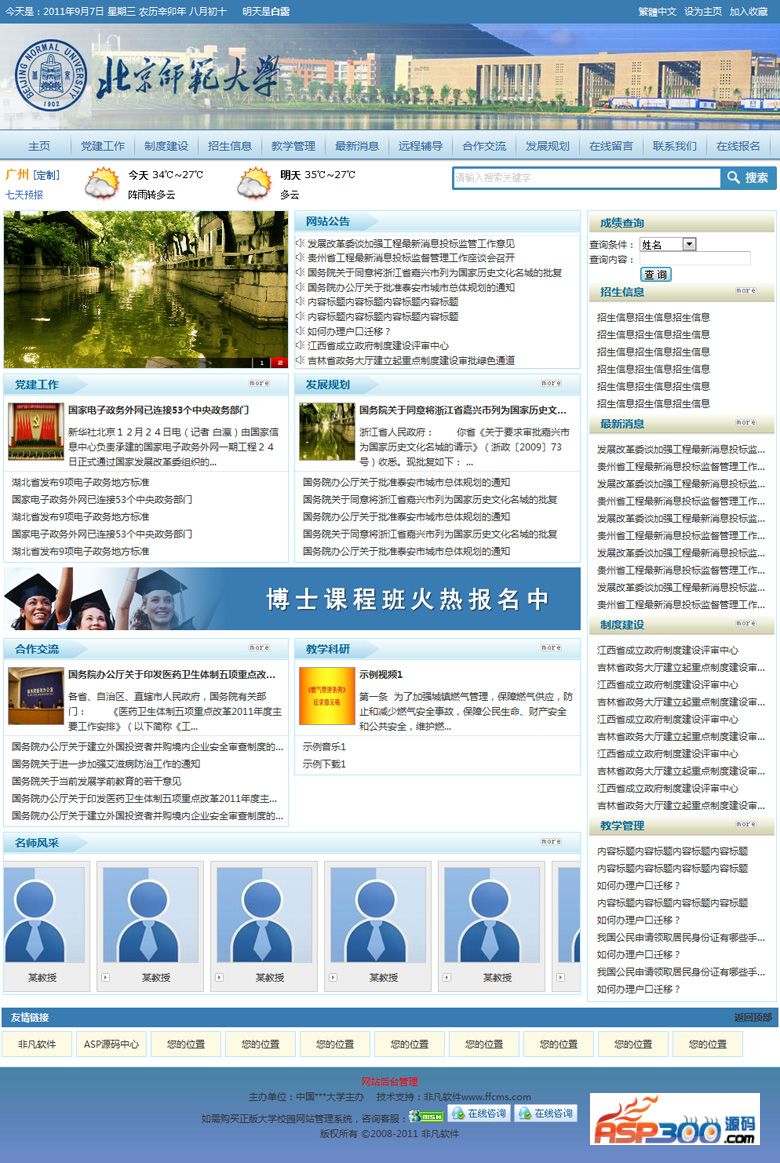
Task: Open the 发展规划 canal thumbnail
Action: pyautogui.click(x=327, y=432)
